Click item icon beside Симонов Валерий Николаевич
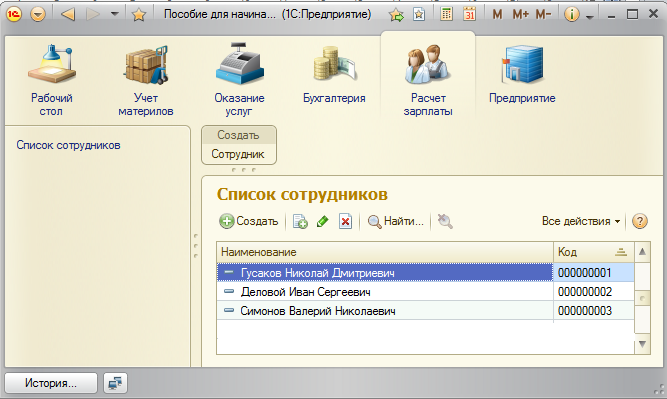The width and height of the screenshot is (667, 399). tap(229, 311)
